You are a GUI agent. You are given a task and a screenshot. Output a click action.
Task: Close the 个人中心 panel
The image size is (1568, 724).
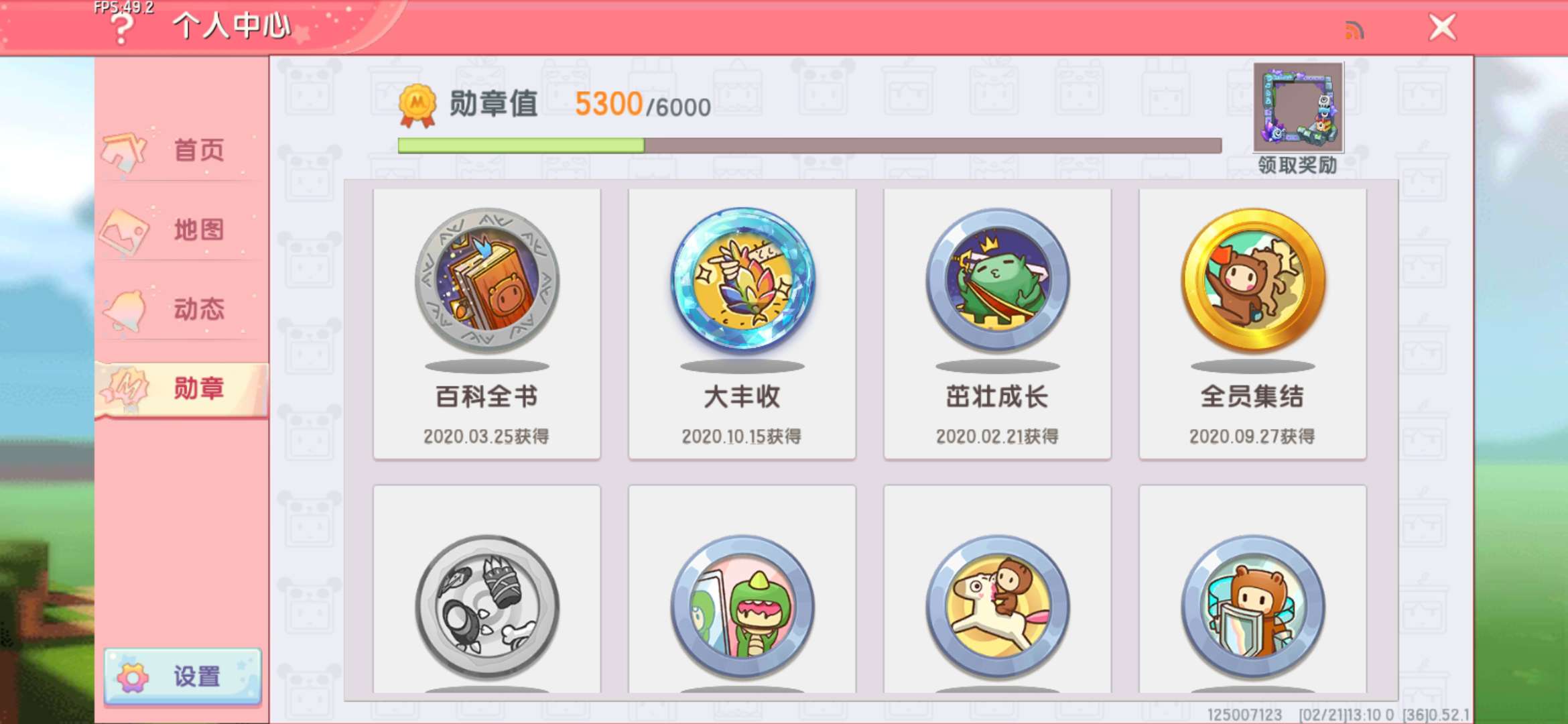(1442, 27)
